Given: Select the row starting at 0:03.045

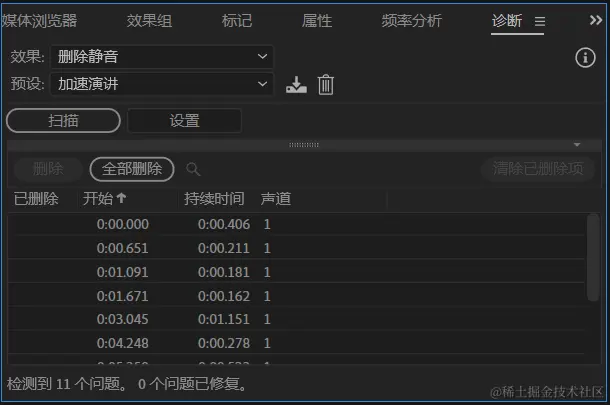Looking at the screenshot, I should pos(296,319).
